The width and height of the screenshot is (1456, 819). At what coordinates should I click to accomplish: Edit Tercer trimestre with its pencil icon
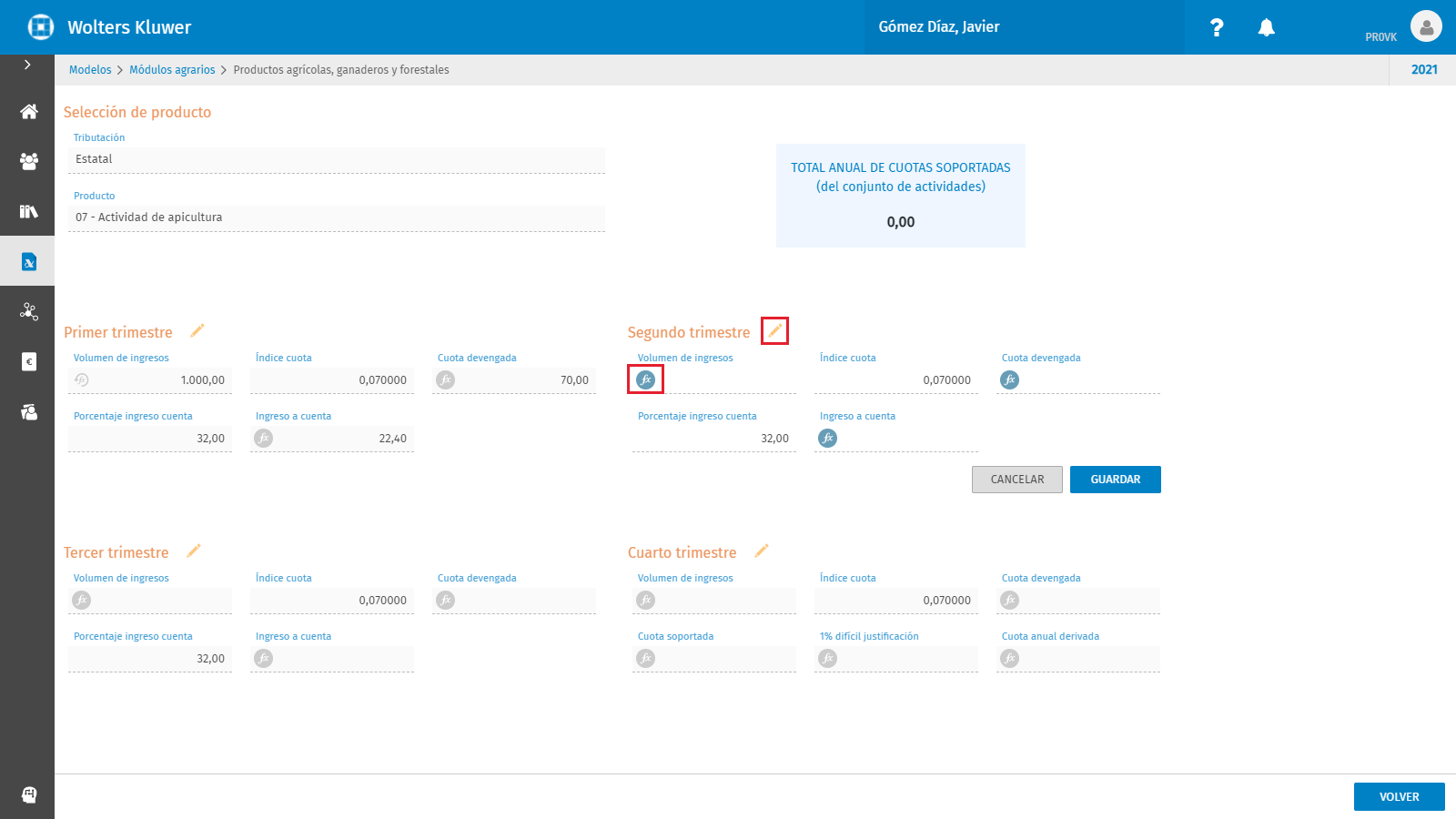[194, 551]
